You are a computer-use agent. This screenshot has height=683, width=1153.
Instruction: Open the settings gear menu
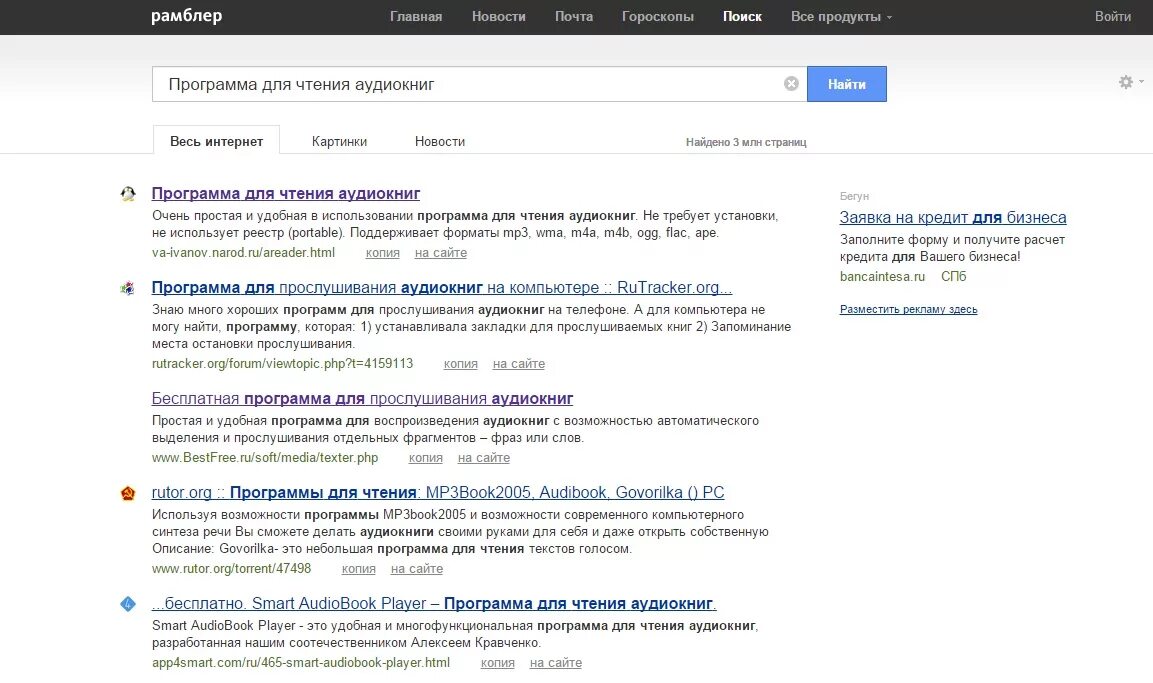tap(1126, 82)
